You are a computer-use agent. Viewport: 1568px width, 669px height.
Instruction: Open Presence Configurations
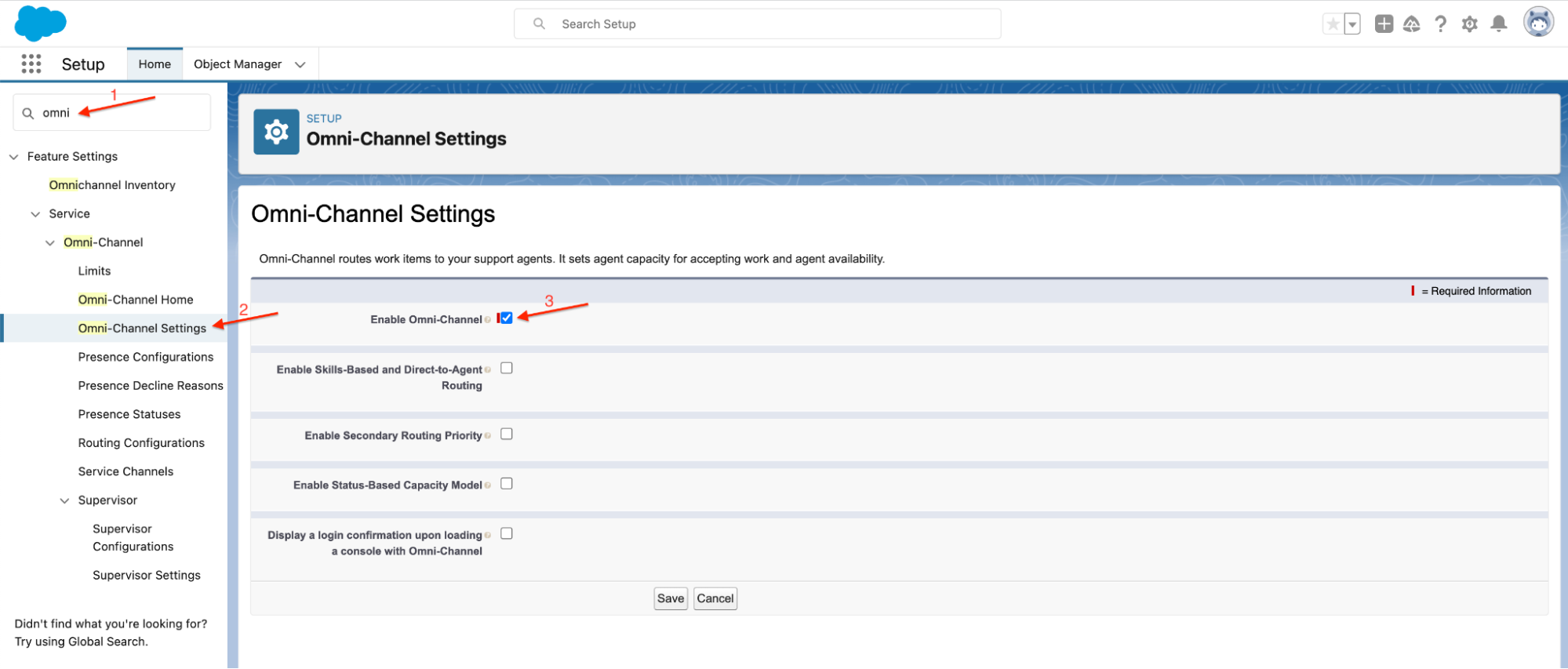pos(146,357)
